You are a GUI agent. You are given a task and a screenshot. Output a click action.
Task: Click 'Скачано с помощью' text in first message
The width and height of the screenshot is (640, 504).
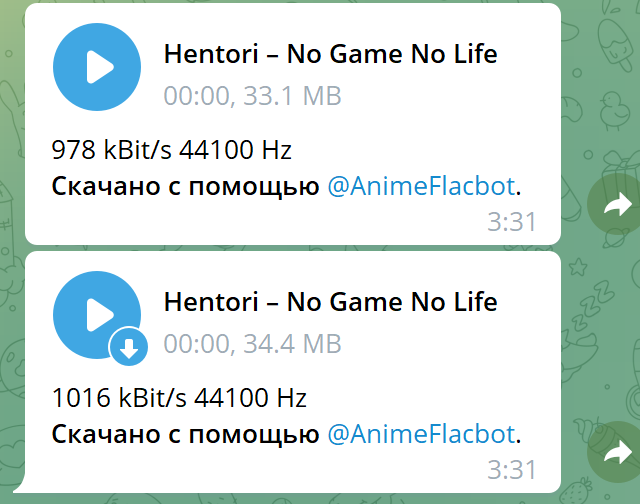click(185, 187)
